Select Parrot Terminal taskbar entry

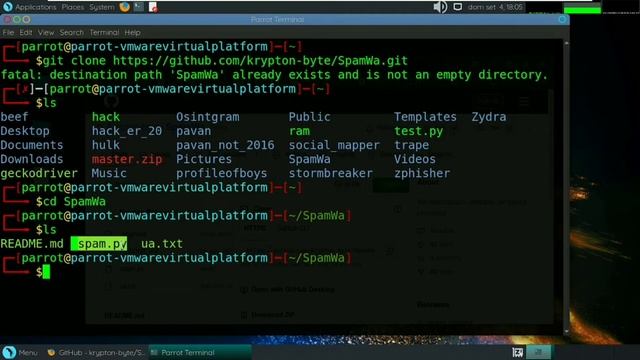click(x=200, y=352)
